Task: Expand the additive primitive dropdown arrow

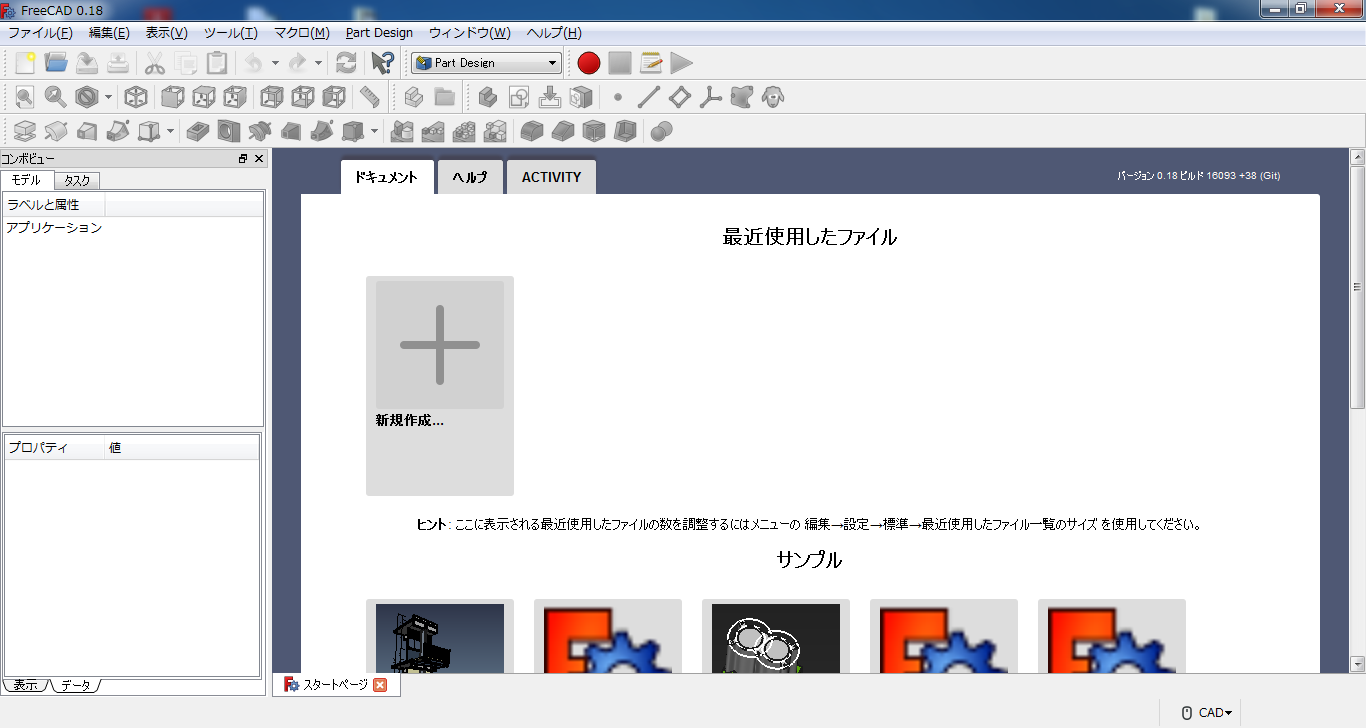Action: pyautogui.click(x=170, y=131)
